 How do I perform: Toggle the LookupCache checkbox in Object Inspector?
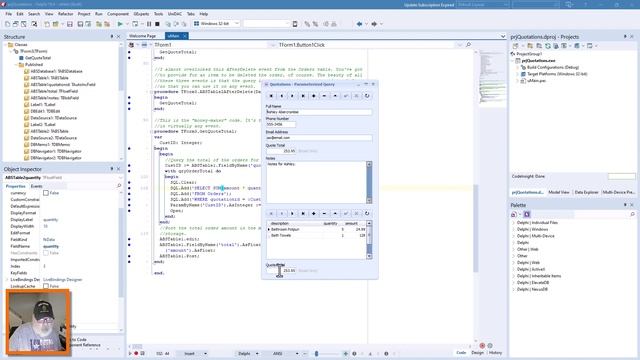[x=46, y=286]
